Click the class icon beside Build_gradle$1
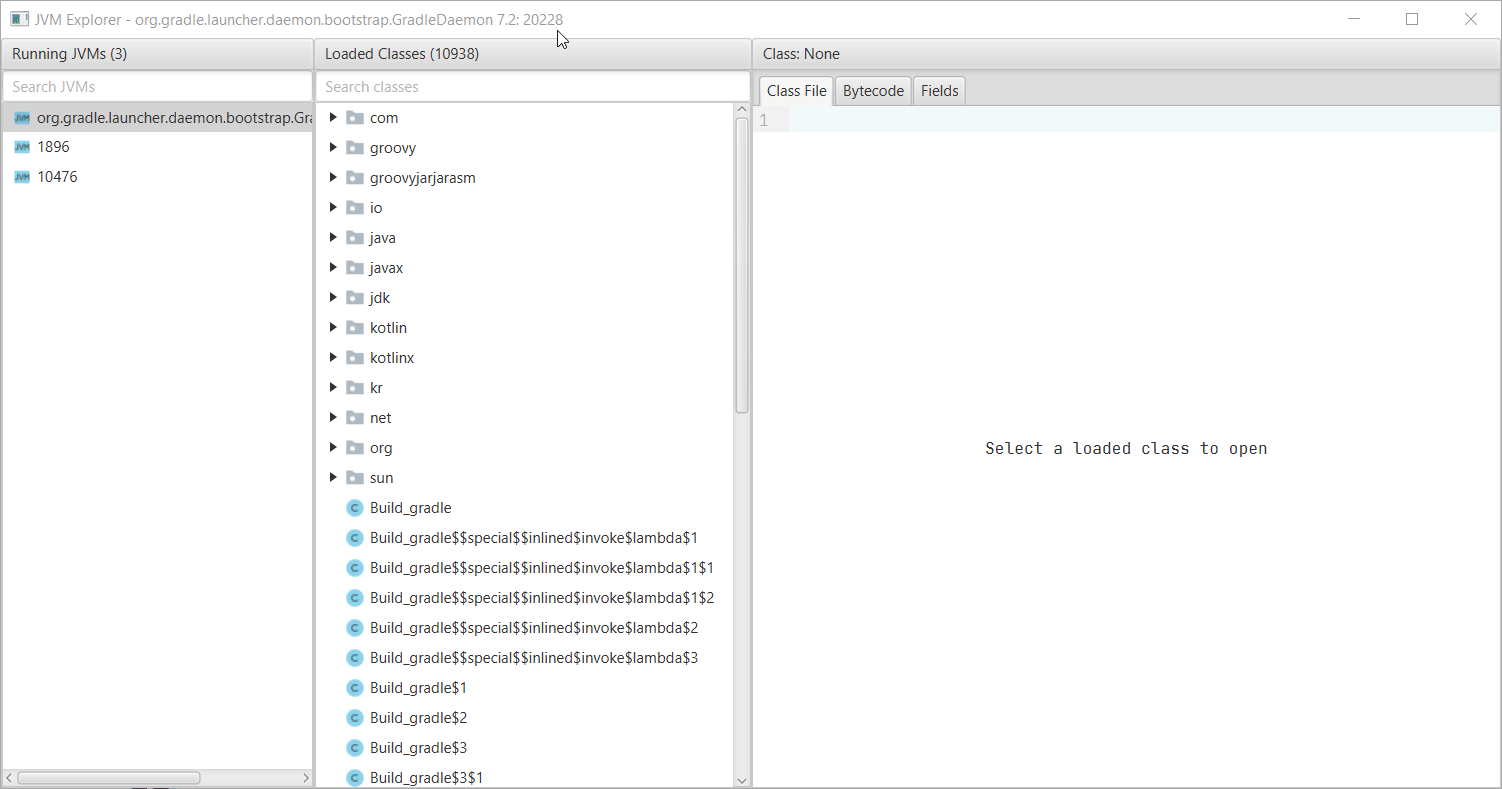This screenshot has height=789, width=1502. coord(354,688)
